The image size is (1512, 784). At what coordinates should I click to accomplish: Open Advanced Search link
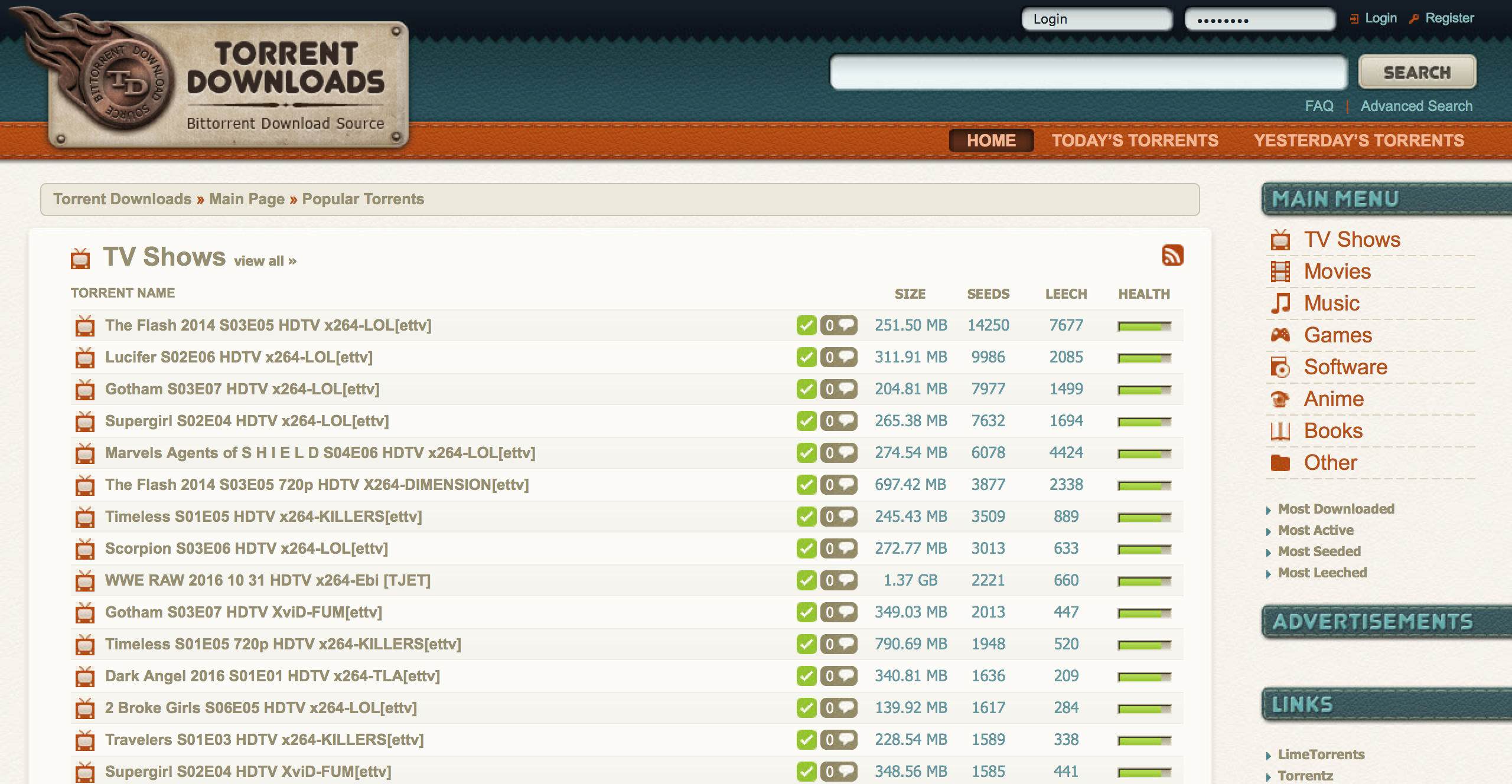click(1416, 106)
